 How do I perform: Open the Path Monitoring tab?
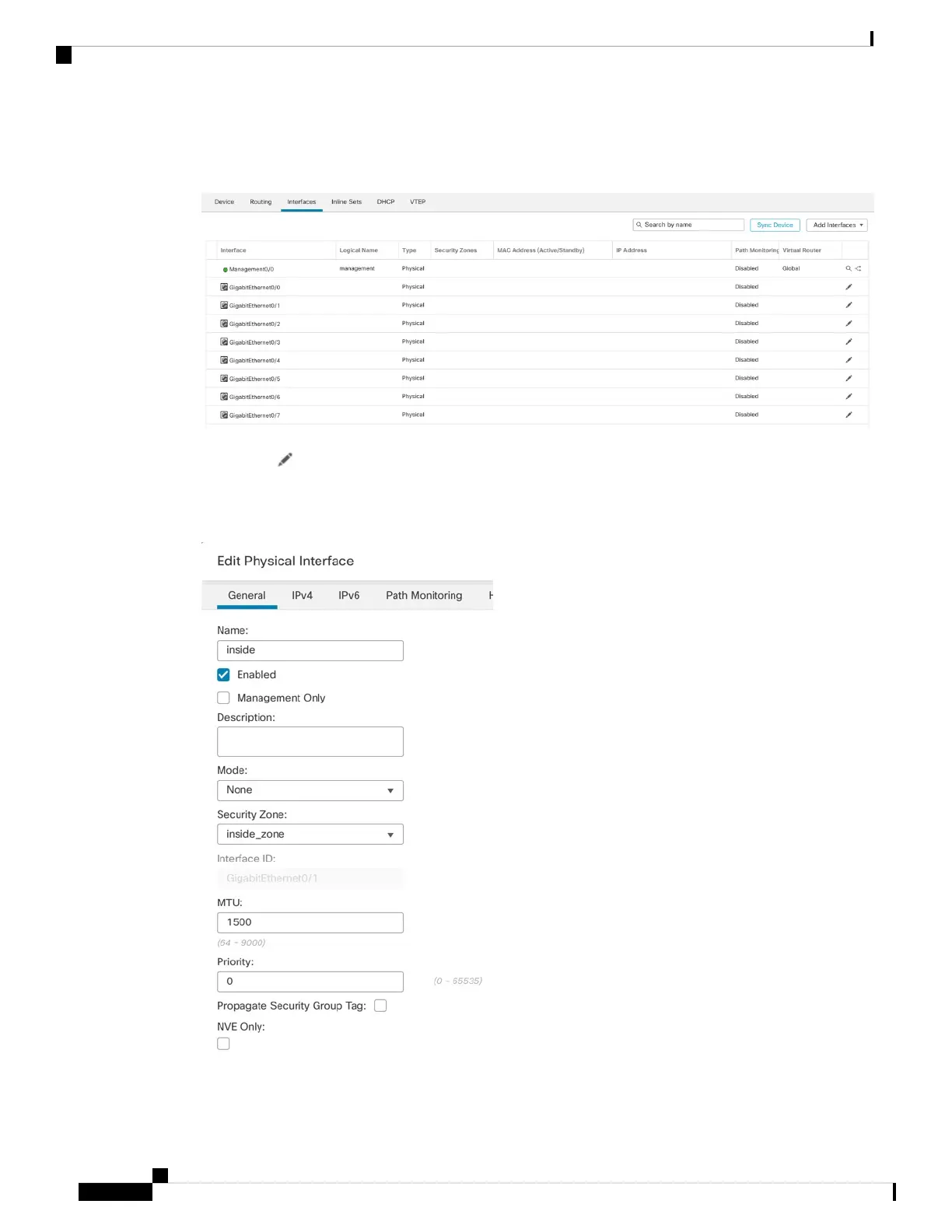point(424,595)
